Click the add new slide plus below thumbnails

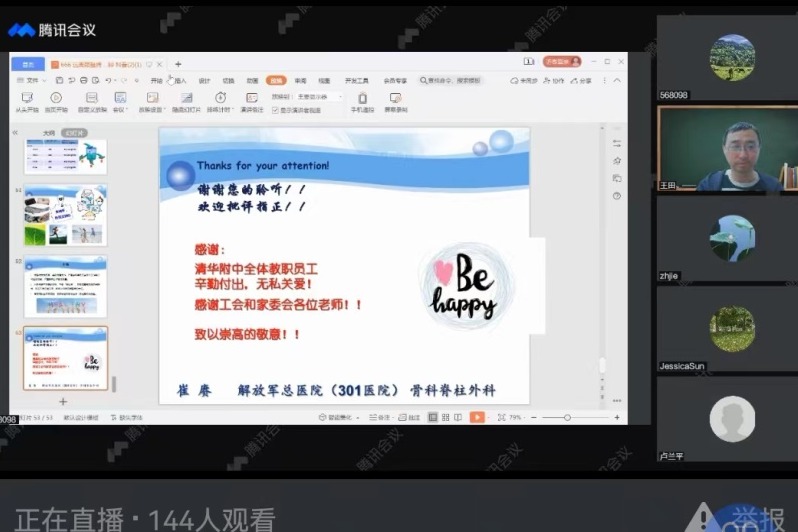coord(63,401)
